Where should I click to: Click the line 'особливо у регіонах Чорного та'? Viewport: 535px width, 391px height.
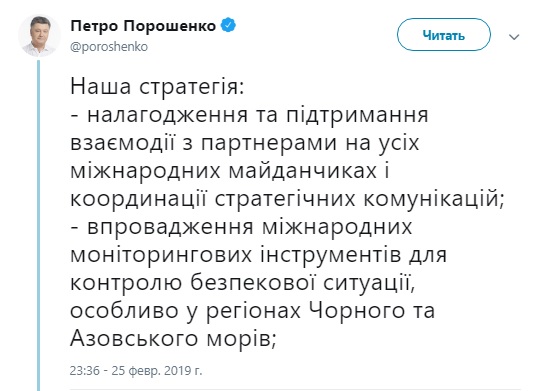pyautogui.click(x=252, y=311)
